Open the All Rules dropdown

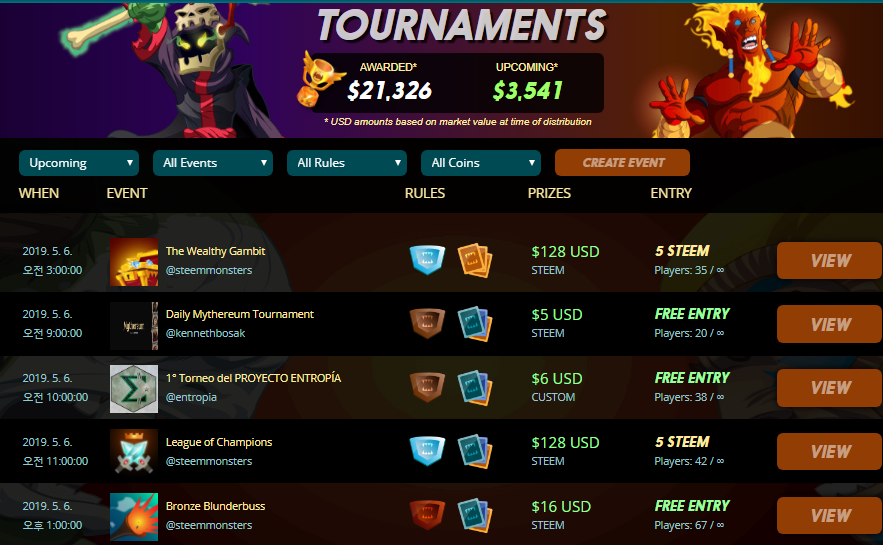[x=347, y=163]
